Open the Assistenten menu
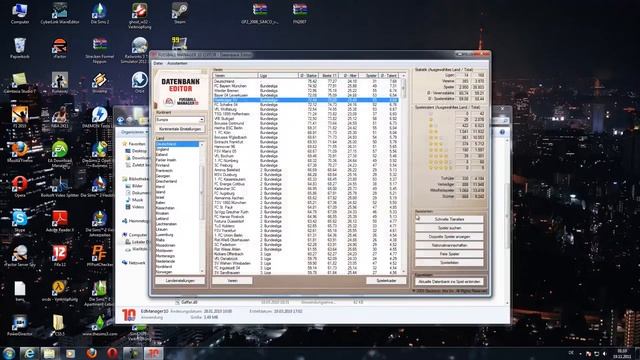The width and height of the screenshot is (640, 360). 177,63
